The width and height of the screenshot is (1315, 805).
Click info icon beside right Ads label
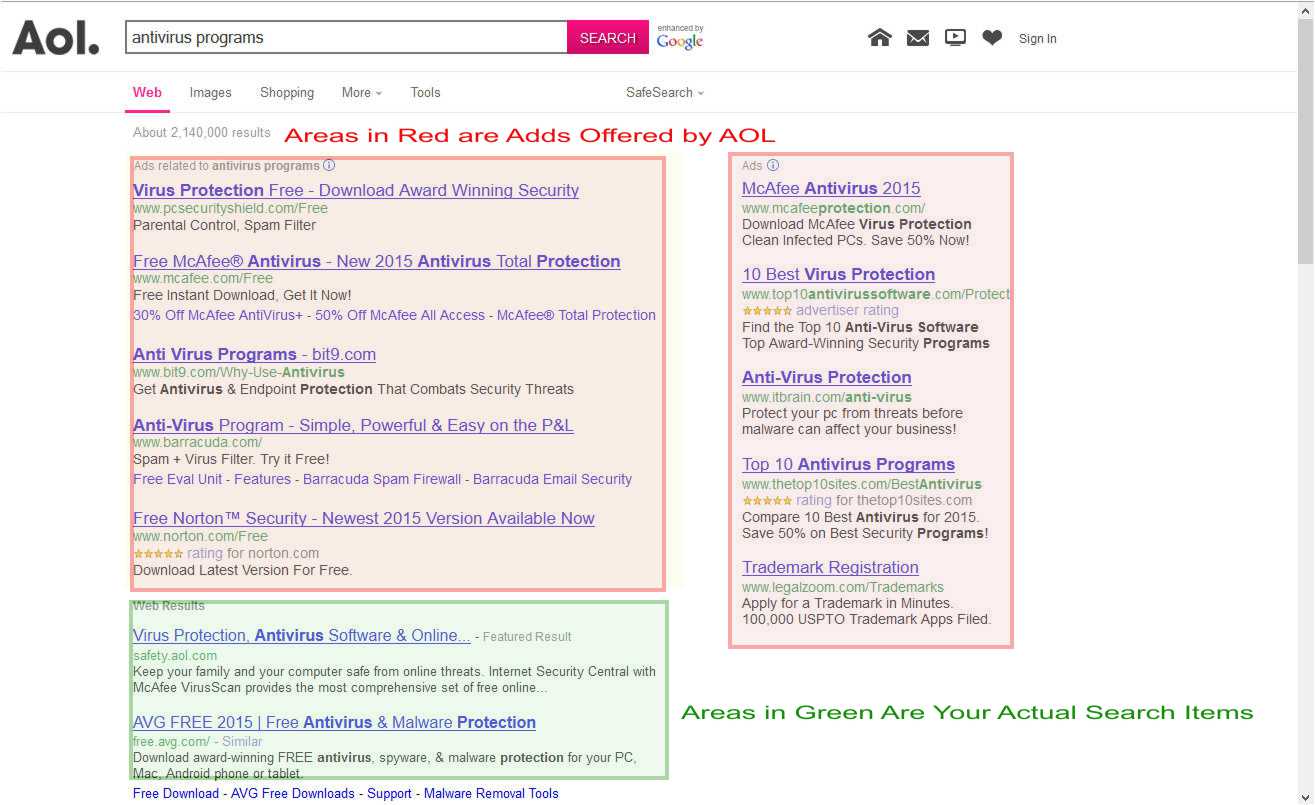click(773, 165)
